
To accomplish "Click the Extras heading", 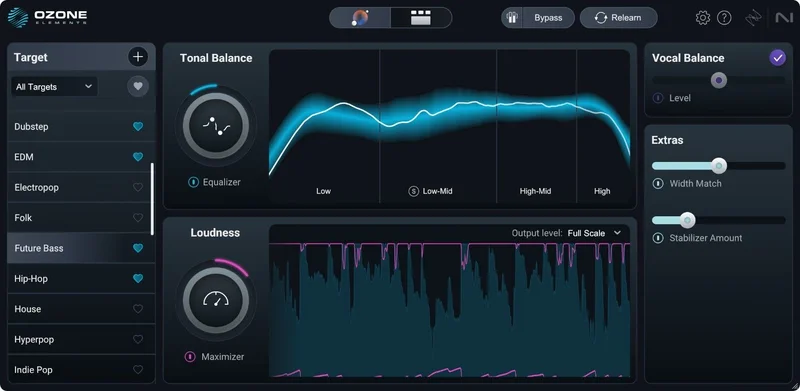I will (x=667, y=140).
